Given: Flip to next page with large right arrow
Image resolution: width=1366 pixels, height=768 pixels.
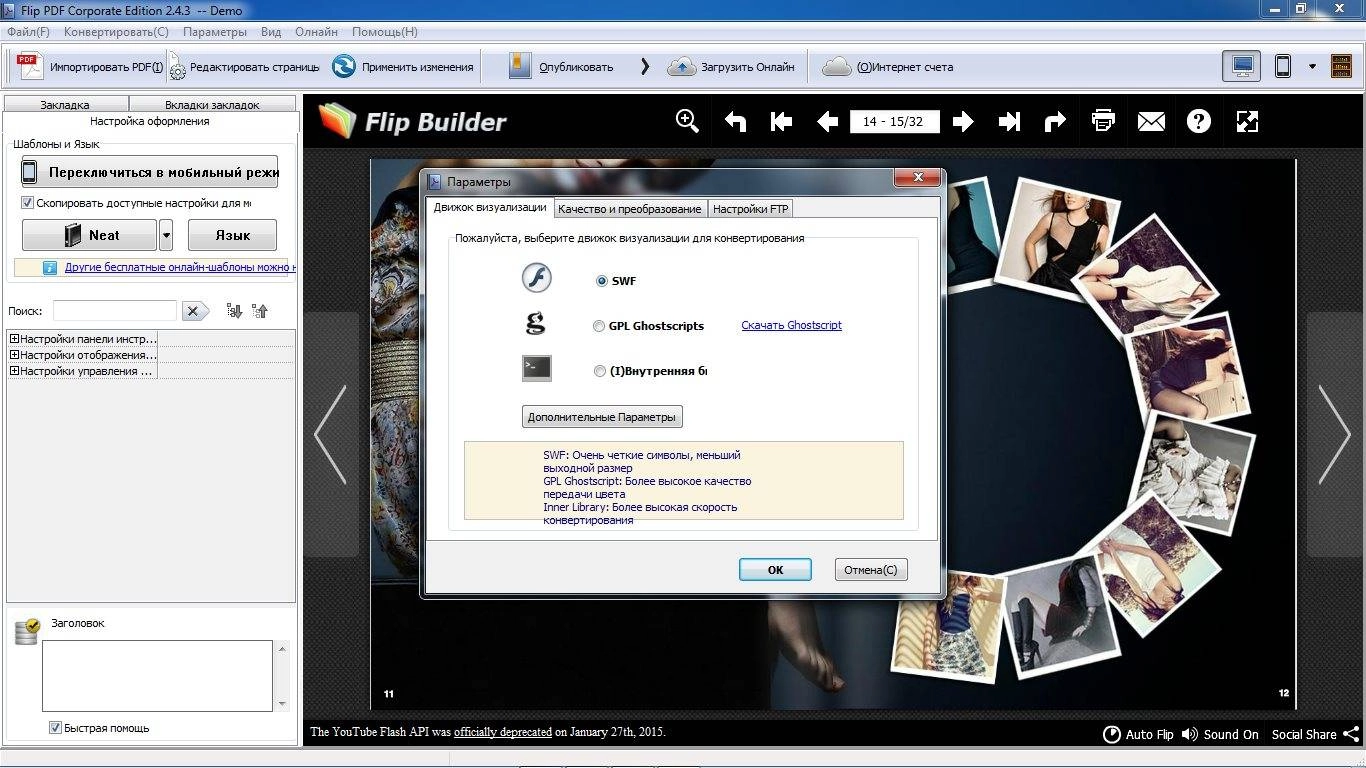Looking at the screenshot, I should (1334, 435).
